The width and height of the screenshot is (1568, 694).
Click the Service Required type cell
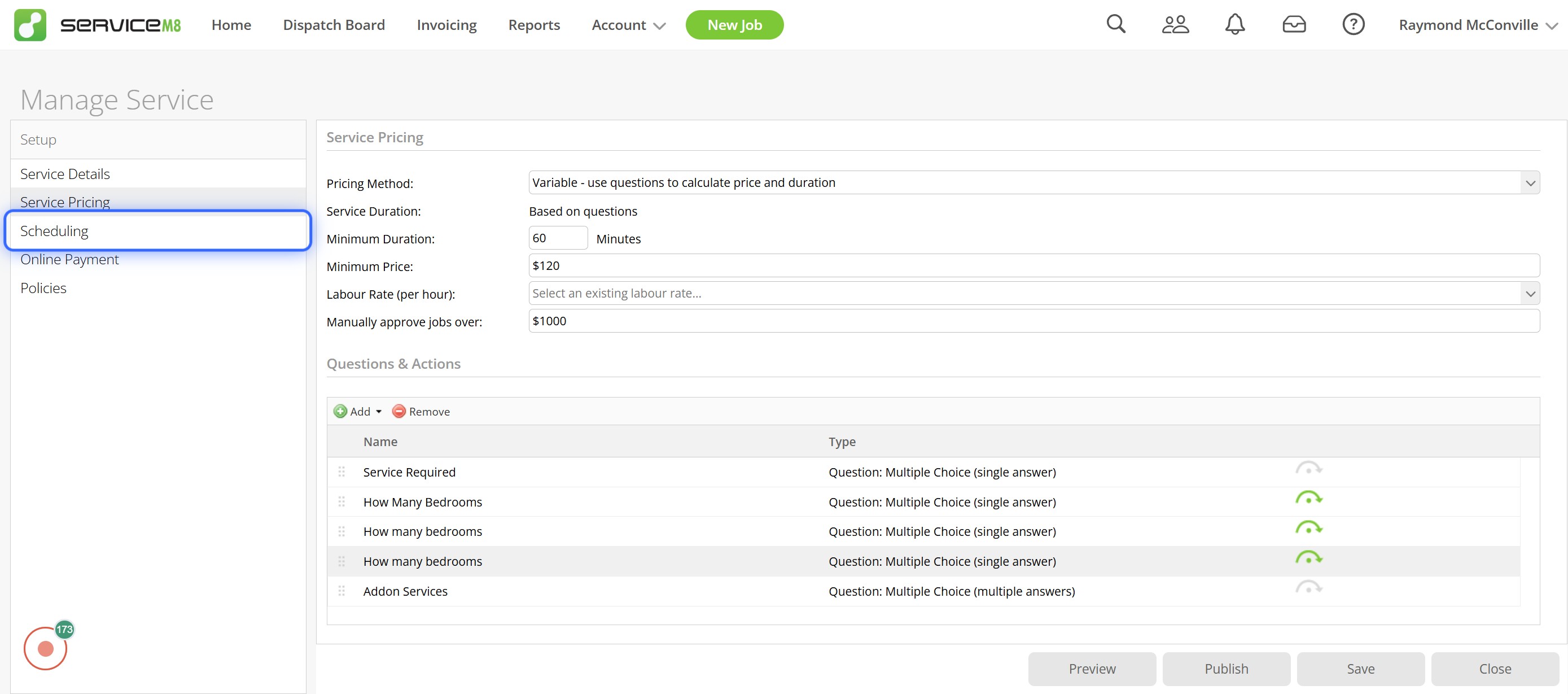pos(941,473)
